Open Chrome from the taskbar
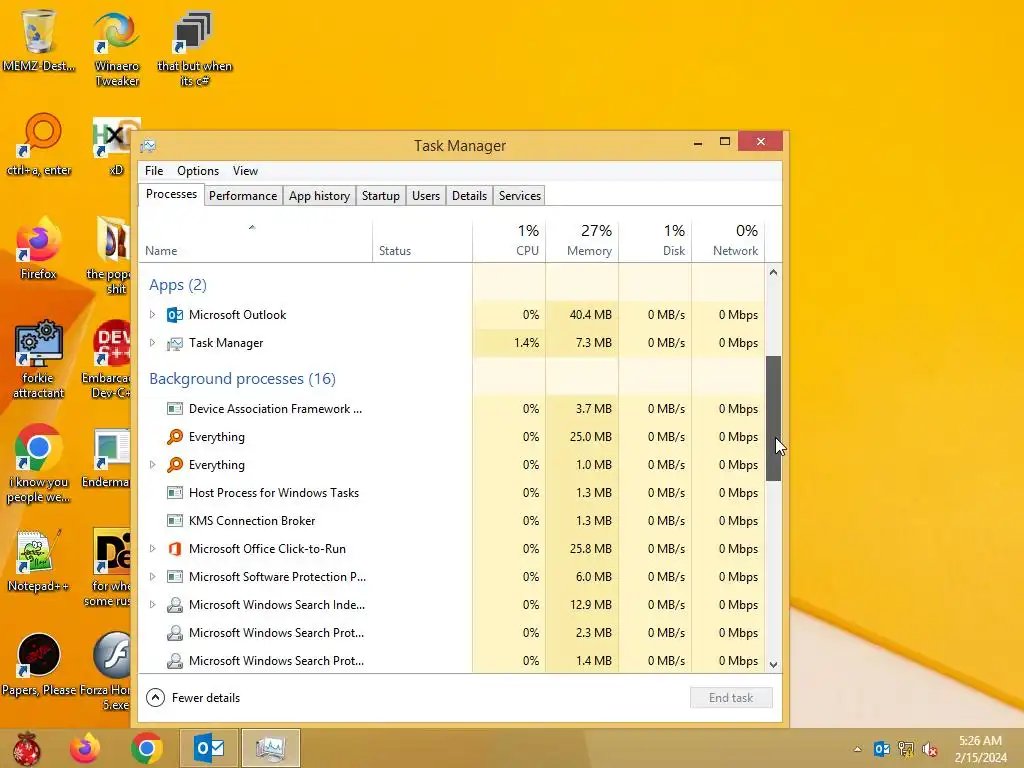 147,748
